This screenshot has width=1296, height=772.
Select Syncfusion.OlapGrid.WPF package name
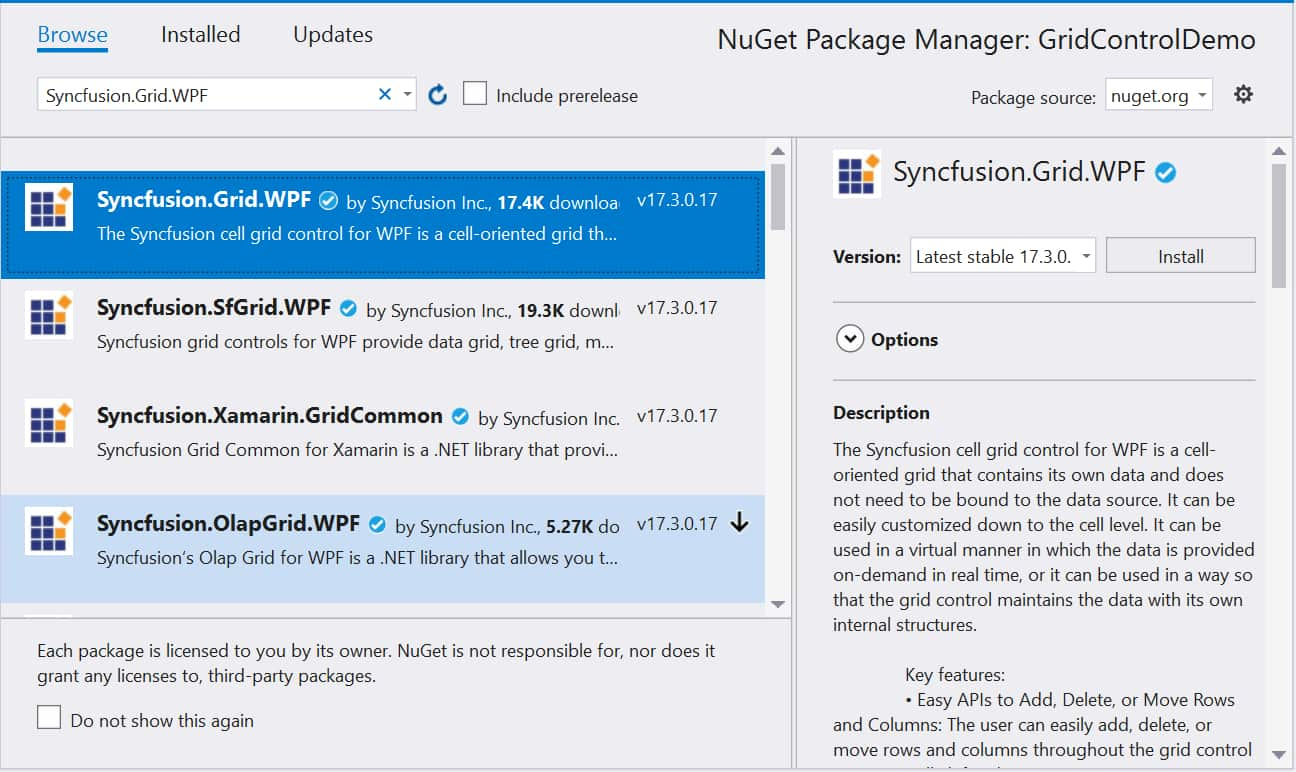click(228, 524)
